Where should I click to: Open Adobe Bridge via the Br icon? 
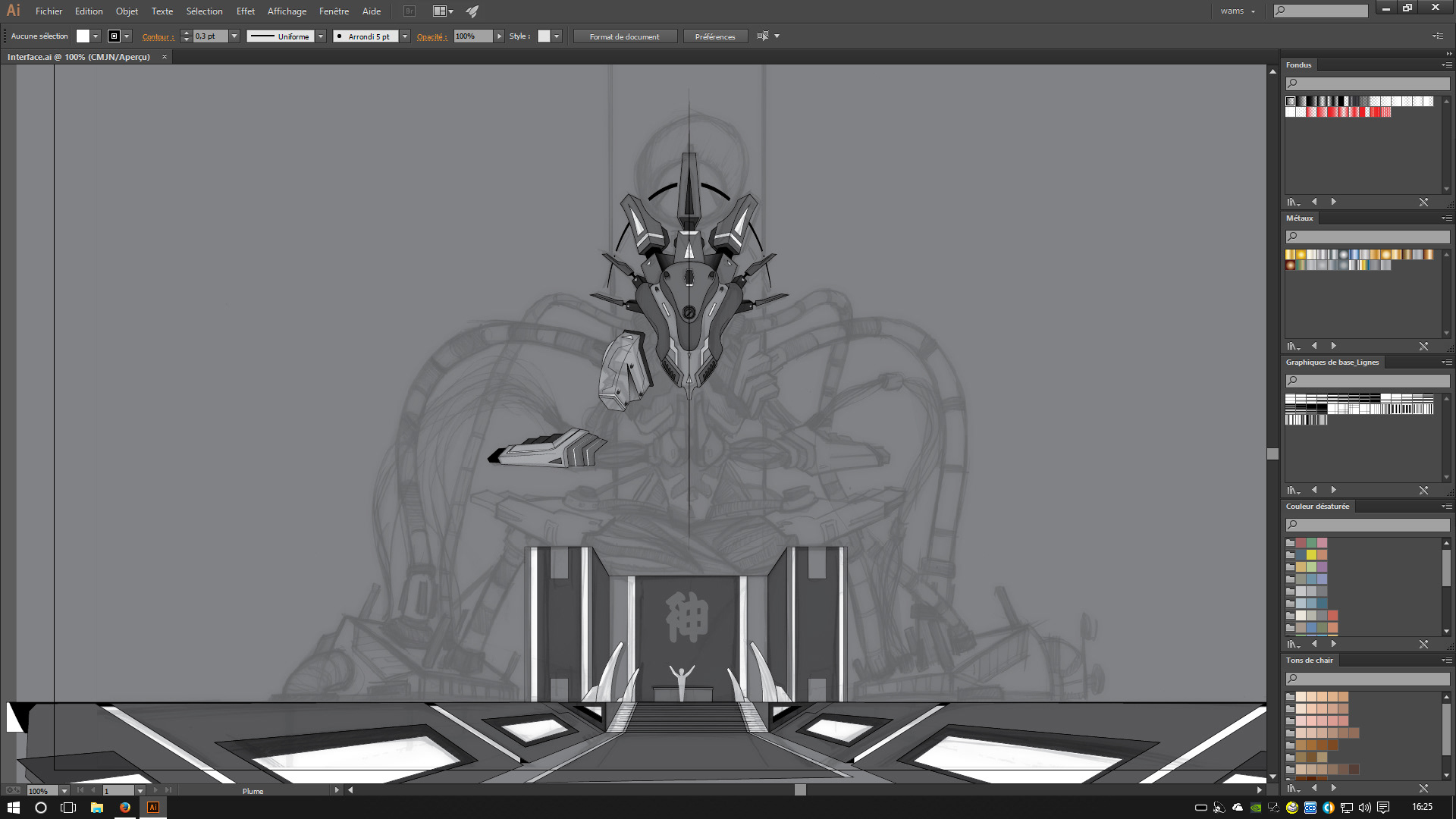pos(409,11)
